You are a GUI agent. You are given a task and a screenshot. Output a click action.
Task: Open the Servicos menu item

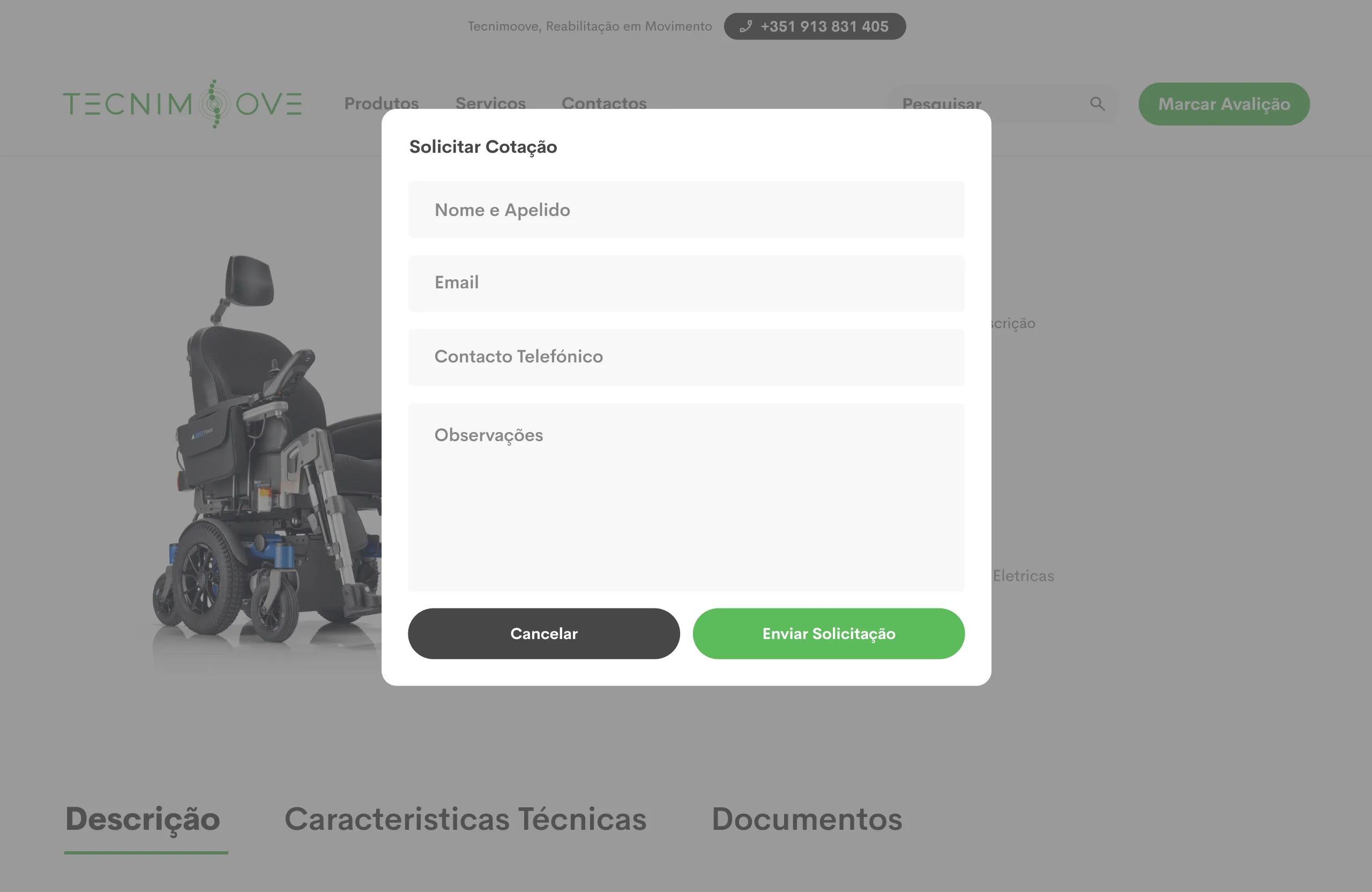[x=490, y=104]
